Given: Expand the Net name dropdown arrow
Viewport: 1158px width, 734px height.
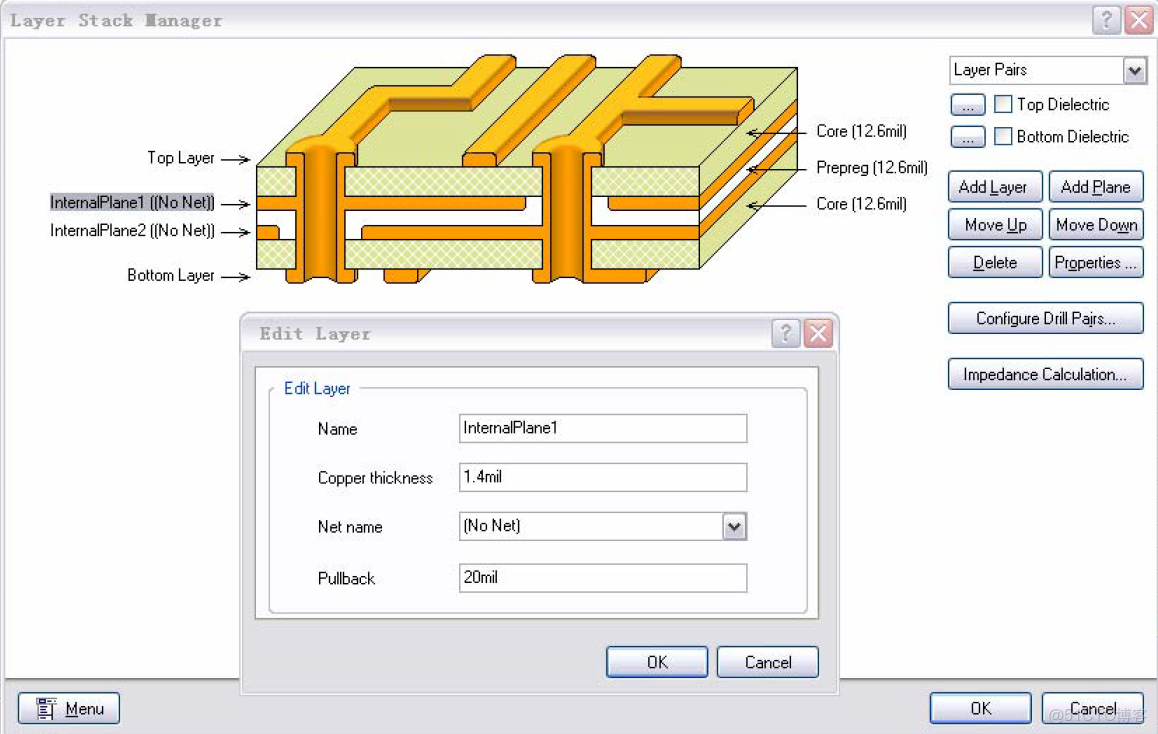Looking at the screenshot, I should click(x=733, y=527).
